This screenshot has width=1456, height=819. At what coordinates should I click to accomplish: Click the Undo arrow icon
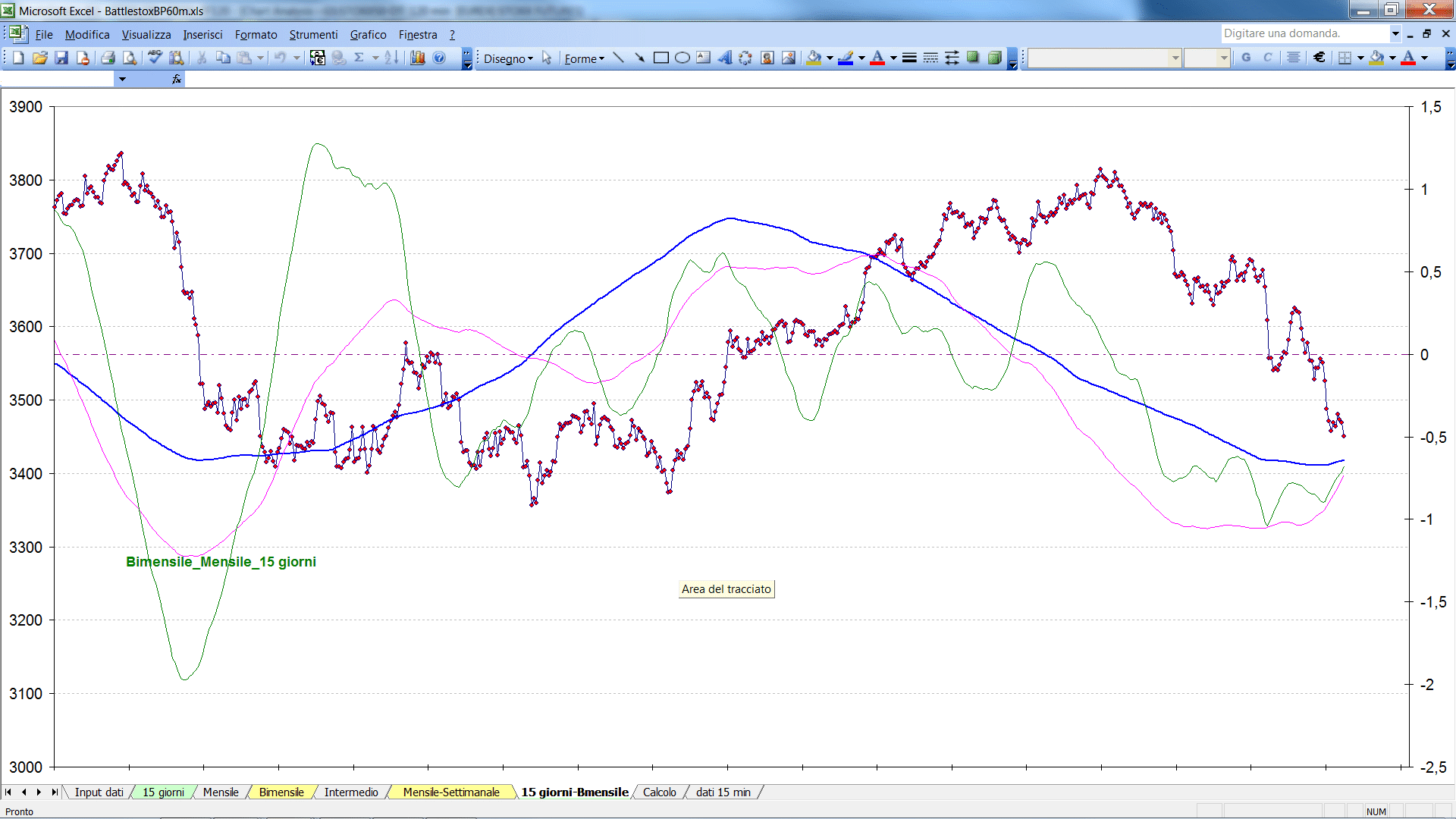tap(280, 58)
